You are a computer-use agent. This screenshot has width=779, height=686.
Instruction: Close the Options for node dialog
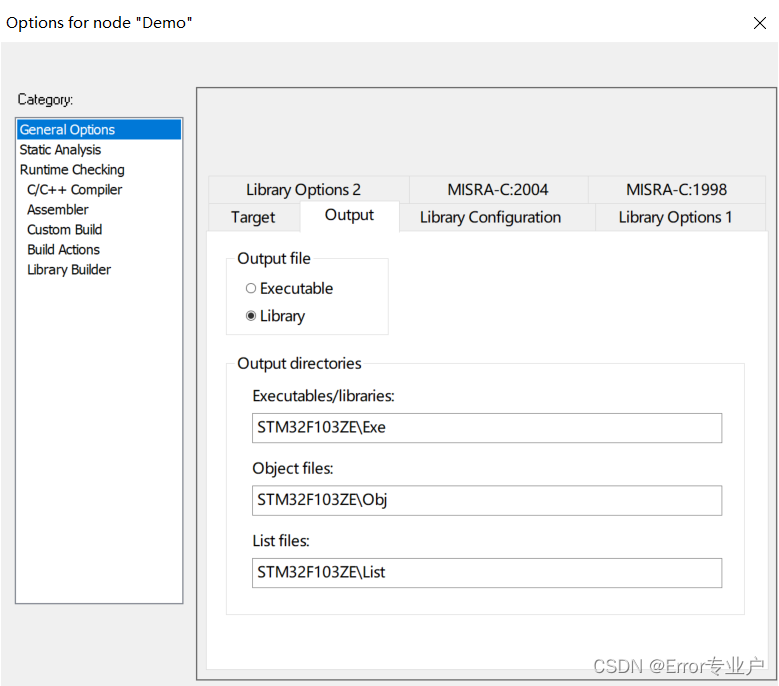click(759, 23)
